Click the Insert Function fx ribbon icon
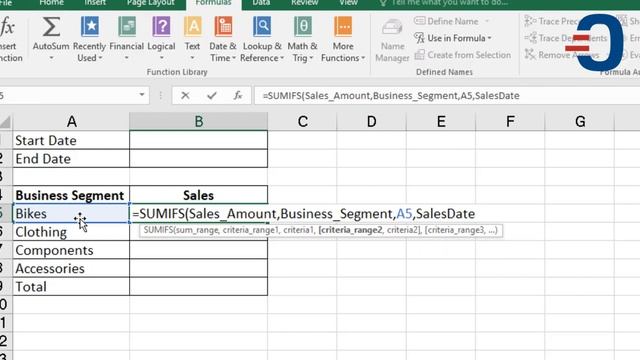 (8, 28)
